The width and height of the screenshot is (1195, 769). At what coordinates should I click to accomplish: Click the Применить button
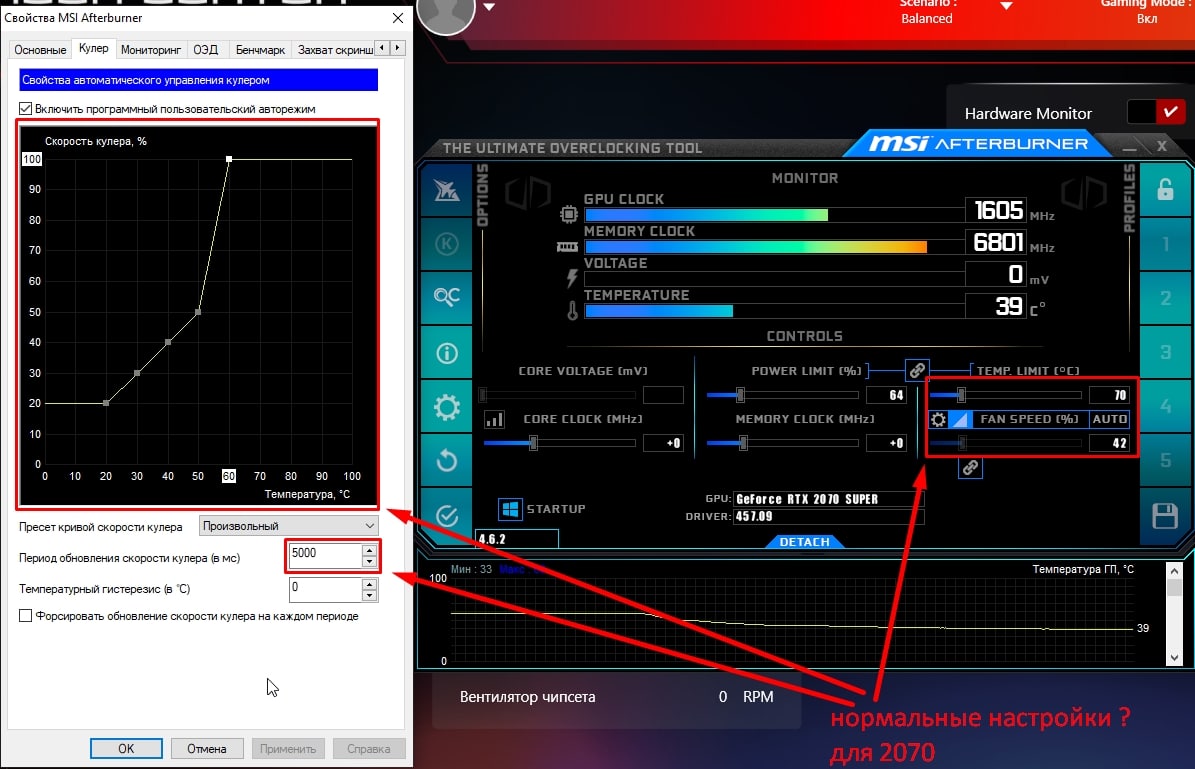(x=288, y=748)
